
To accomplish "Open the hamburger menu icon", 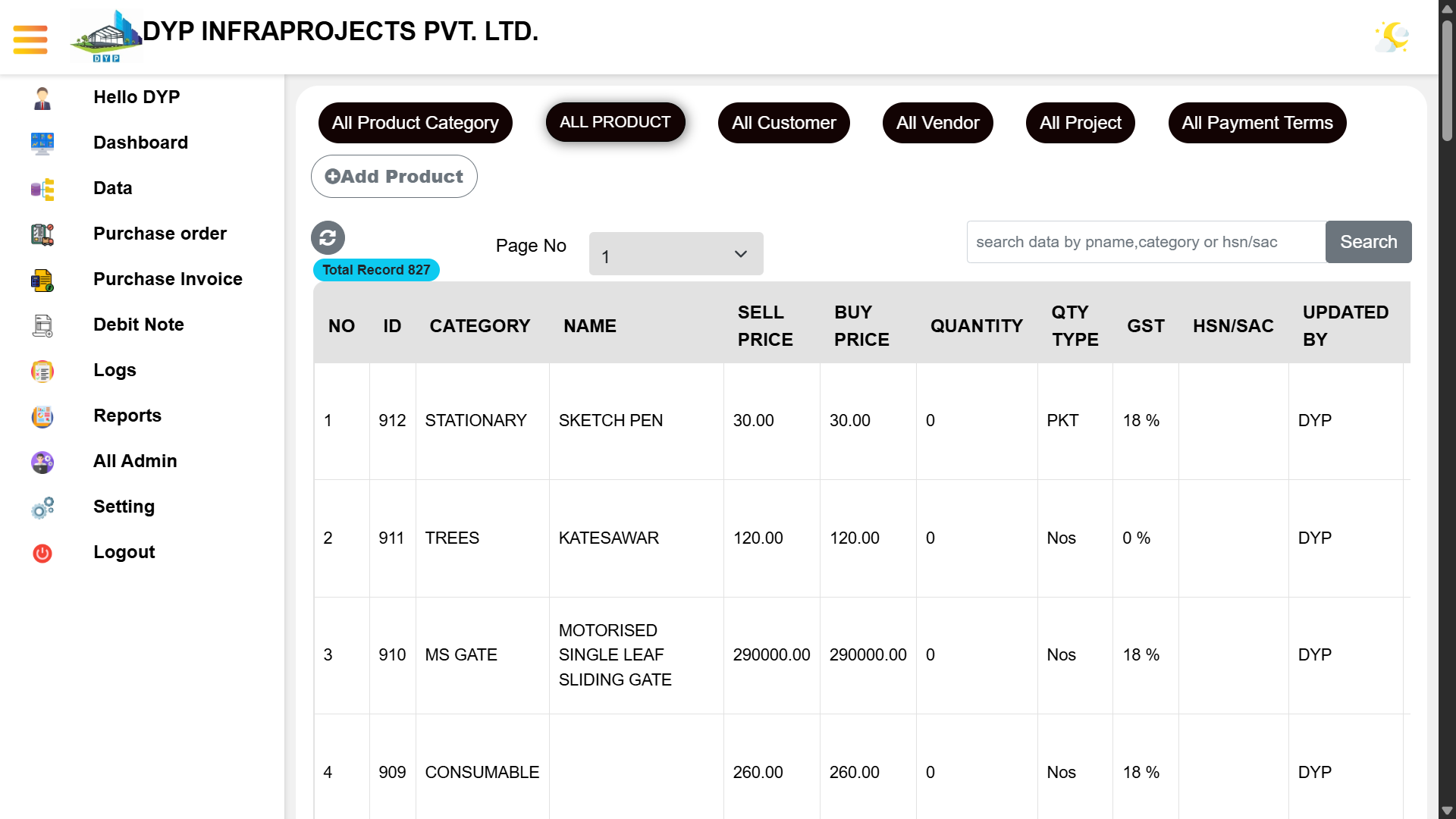I will pyautogui.click(x=30, y=39).
